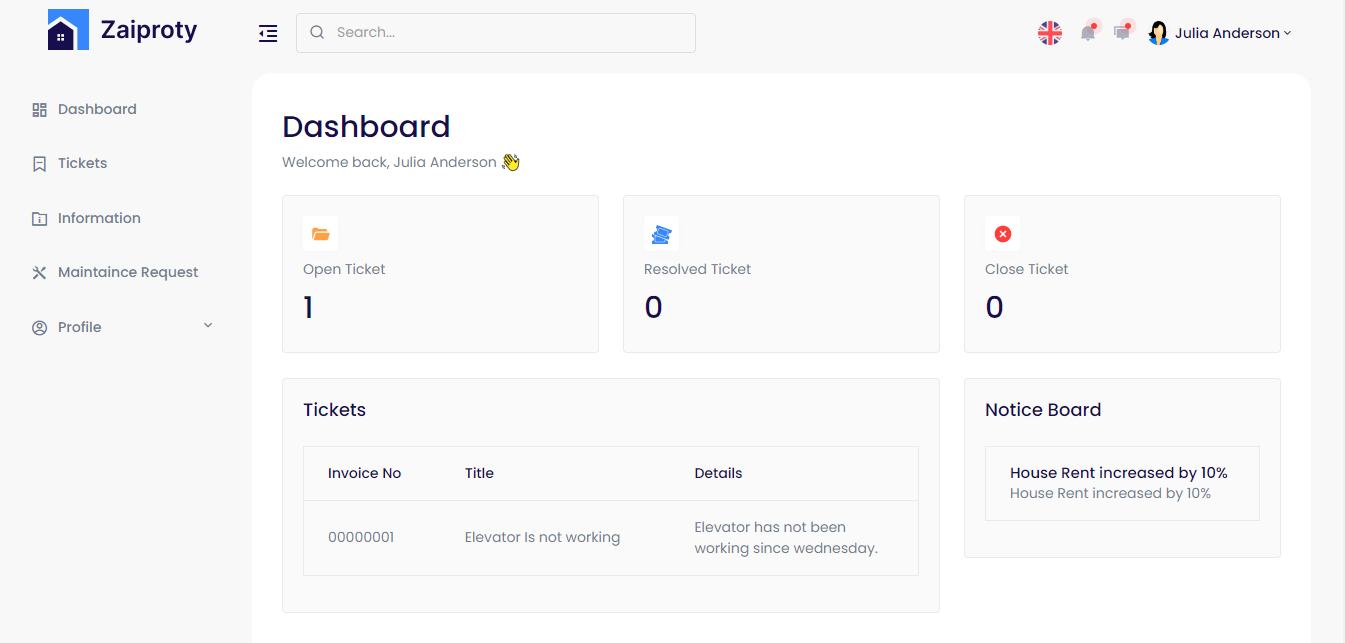
Task: Click the Zaiproty house logo icon
Action: (x=68, y=31)
